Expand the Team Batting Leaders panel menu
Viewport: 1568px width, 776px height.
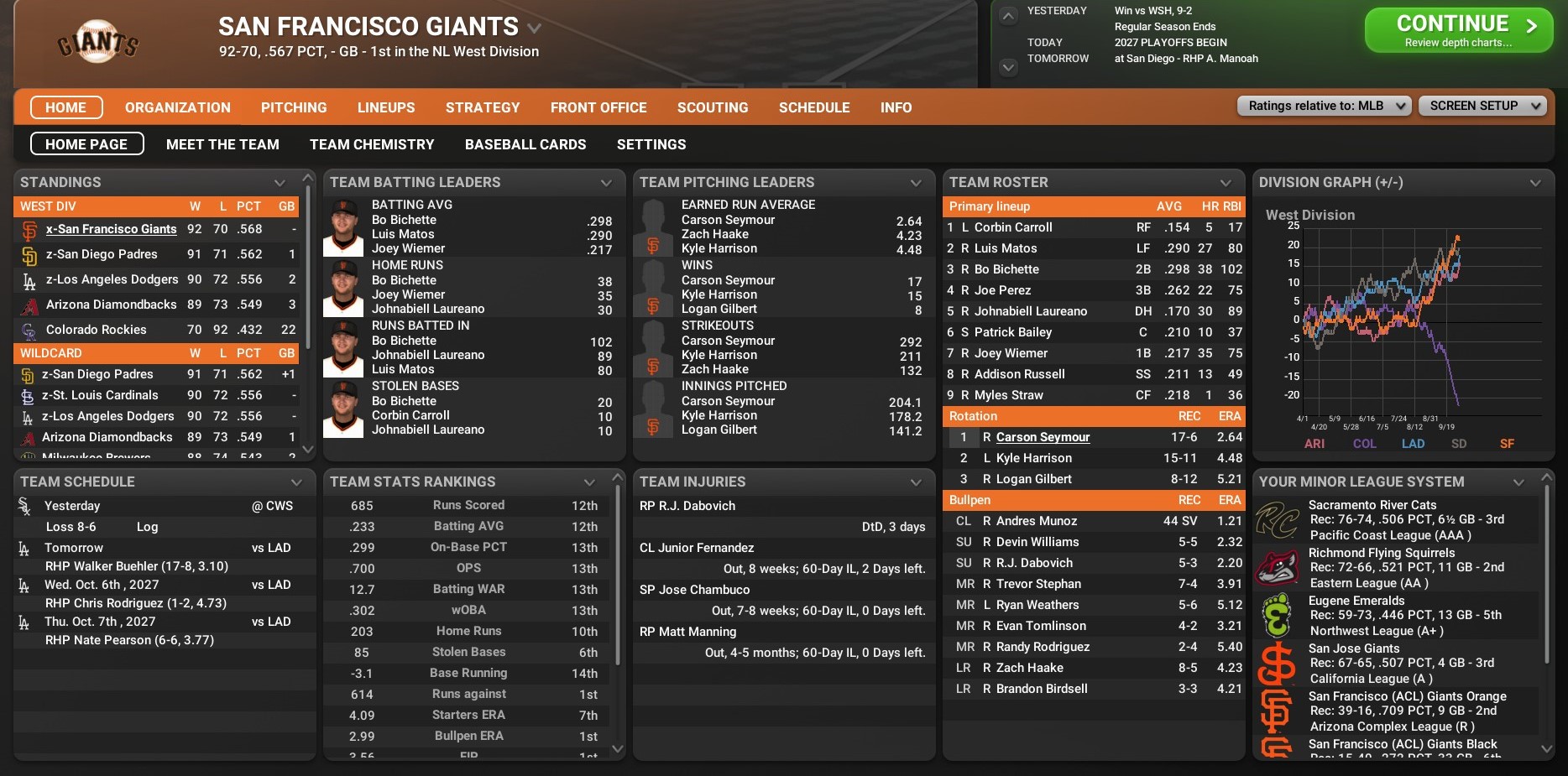(606, 183)
